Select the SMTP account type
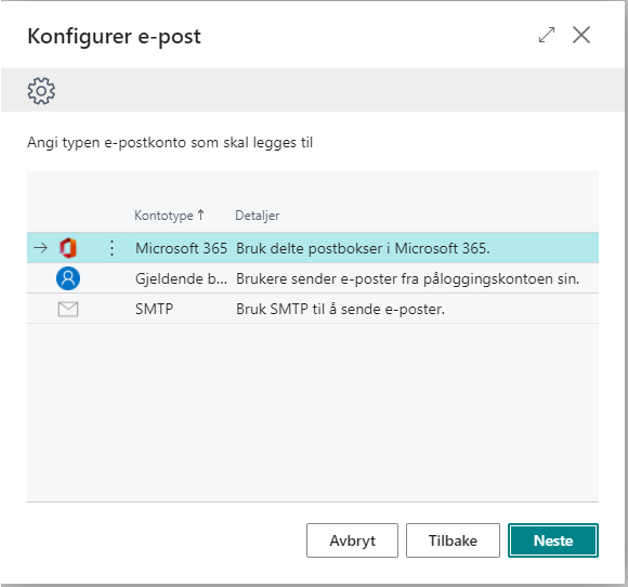 pos(154,309)
